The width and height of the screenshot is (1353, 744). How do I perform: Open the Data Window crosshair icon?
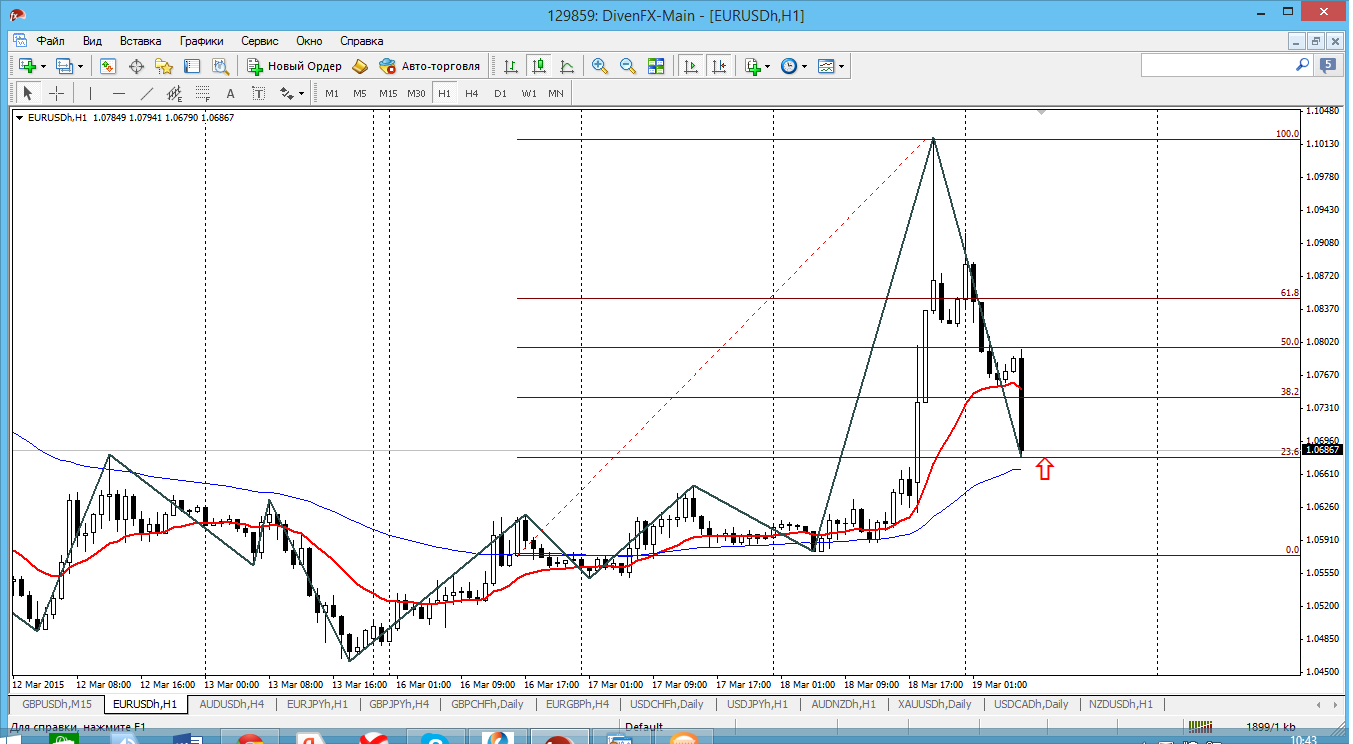136,66
